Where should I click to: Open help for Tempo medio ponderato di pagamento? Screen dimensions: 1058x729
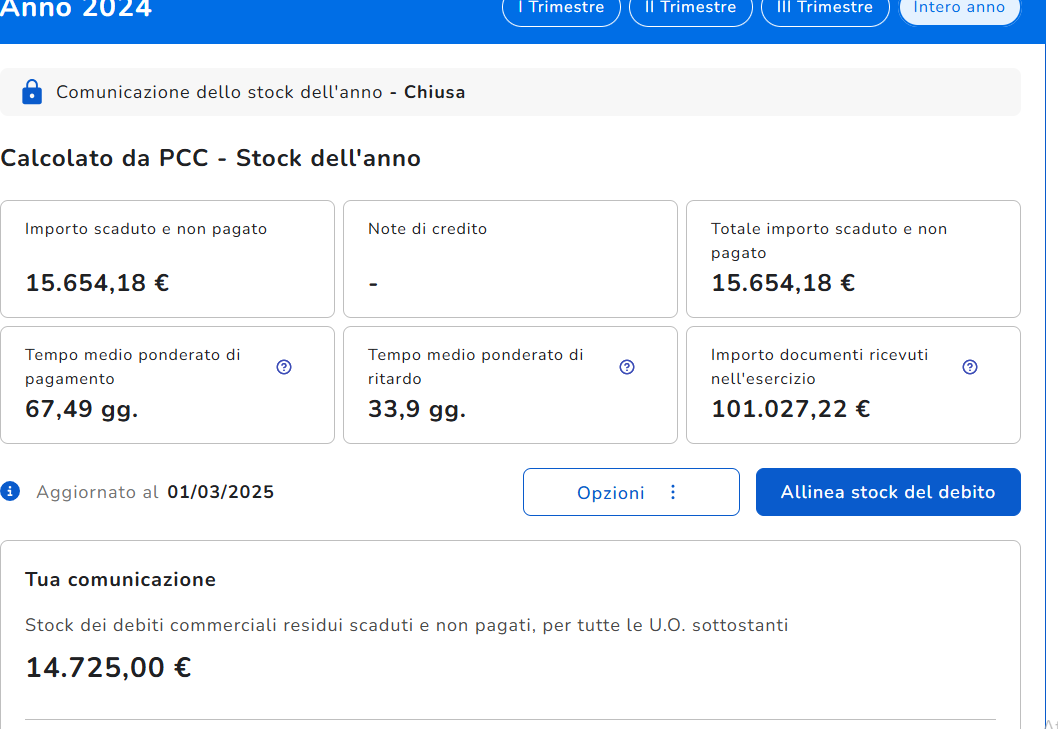284,367
